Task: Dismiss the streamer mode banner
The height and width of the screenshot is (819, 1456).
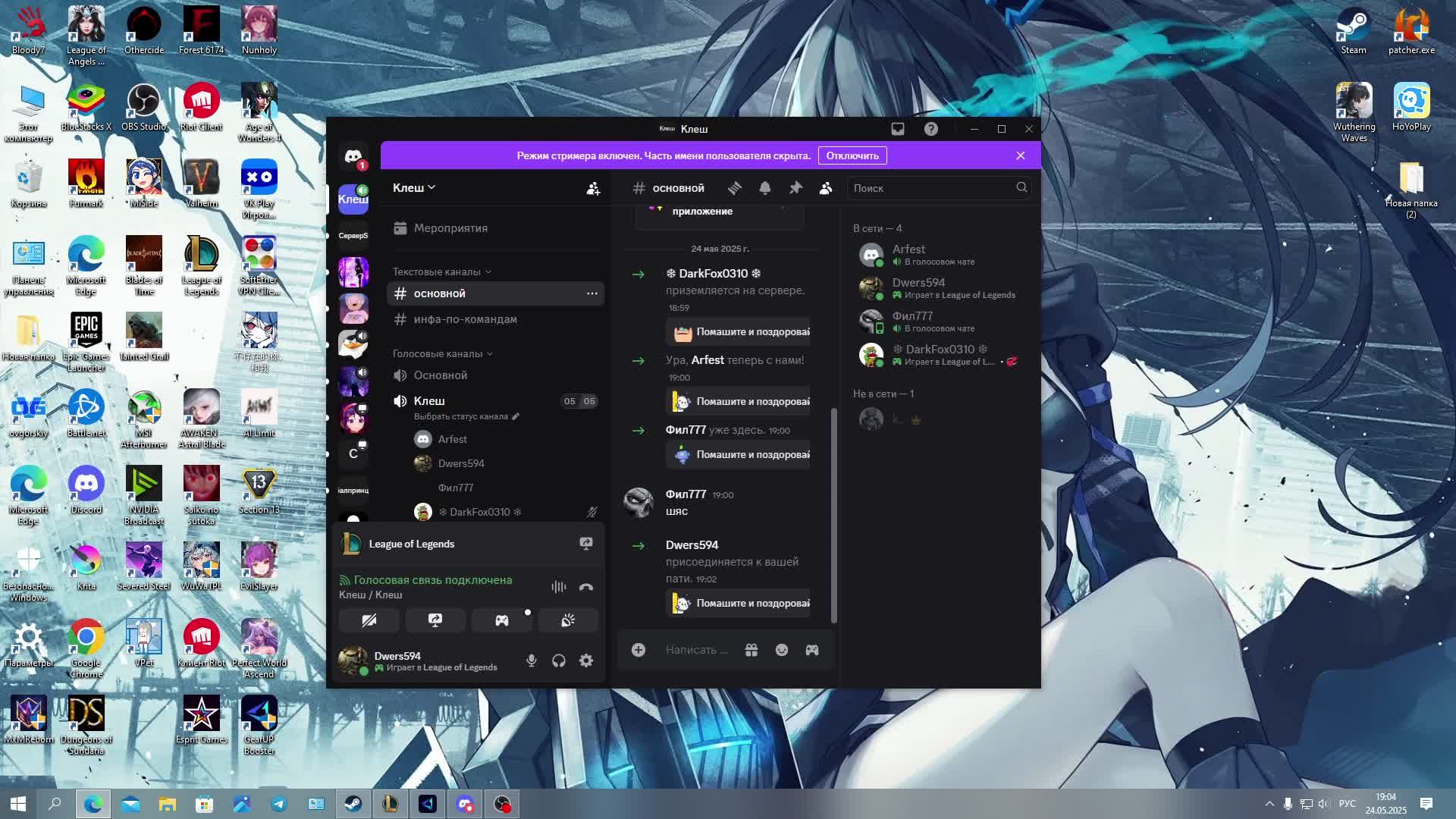Action: 1020,155
